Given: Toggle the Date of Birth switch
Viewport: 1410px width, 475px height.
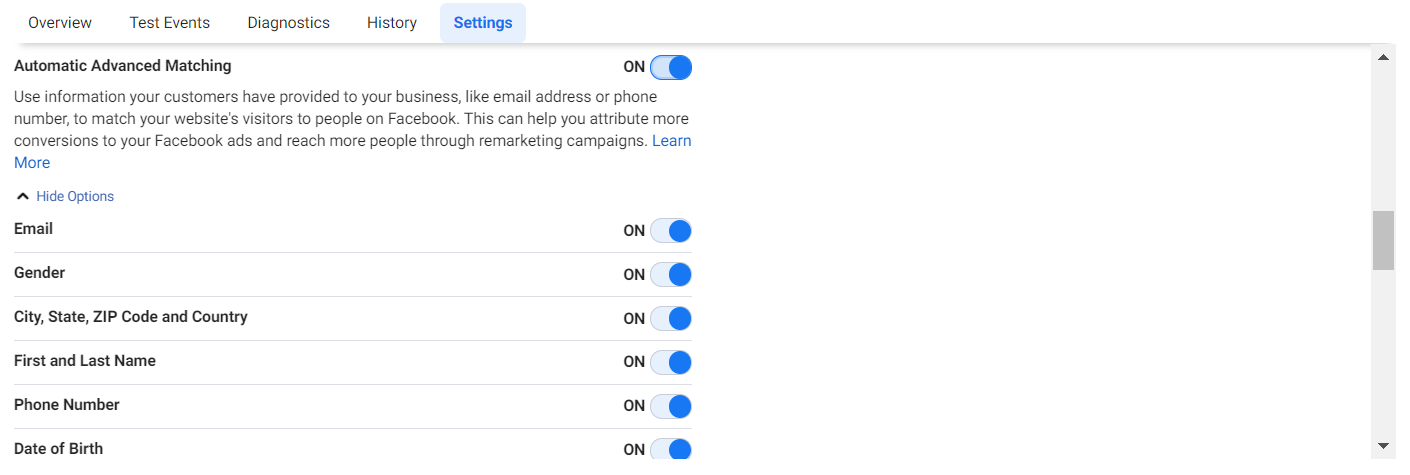Looking at the screenshot, I should [671, 449].
